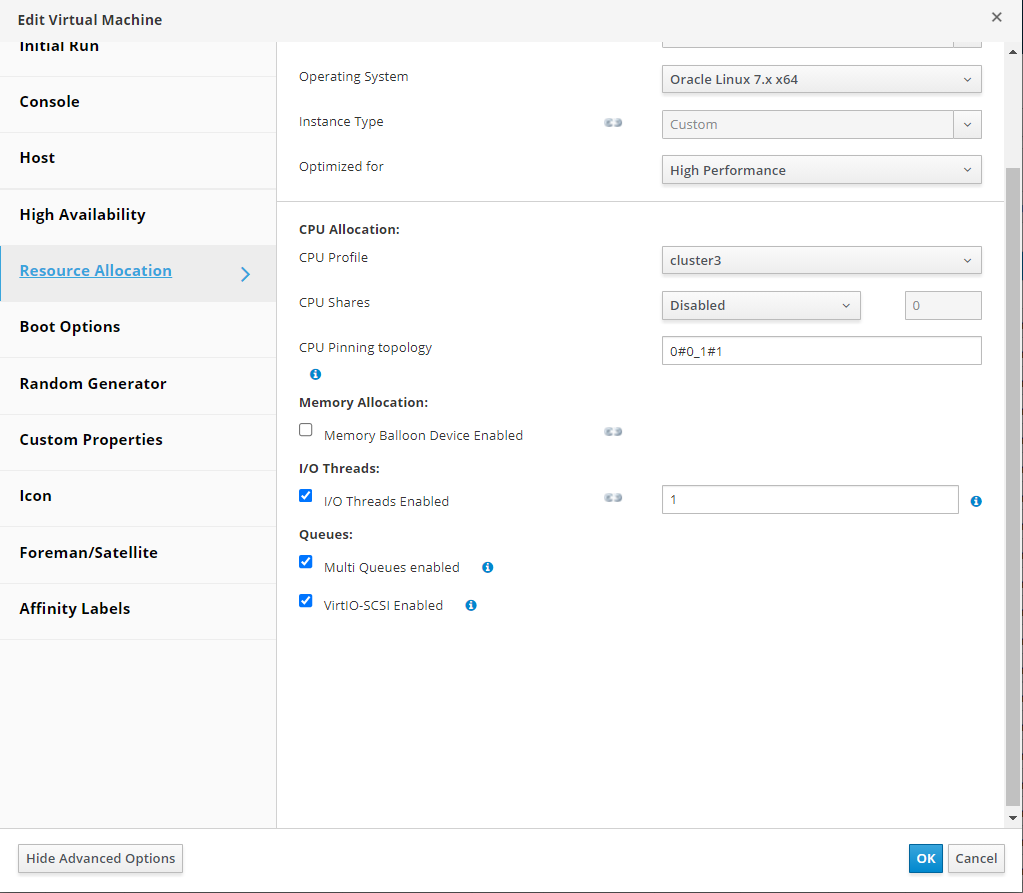Click Hide Advanced Options button
Viewport: 1023px width, 893px height.
[100, 858]
